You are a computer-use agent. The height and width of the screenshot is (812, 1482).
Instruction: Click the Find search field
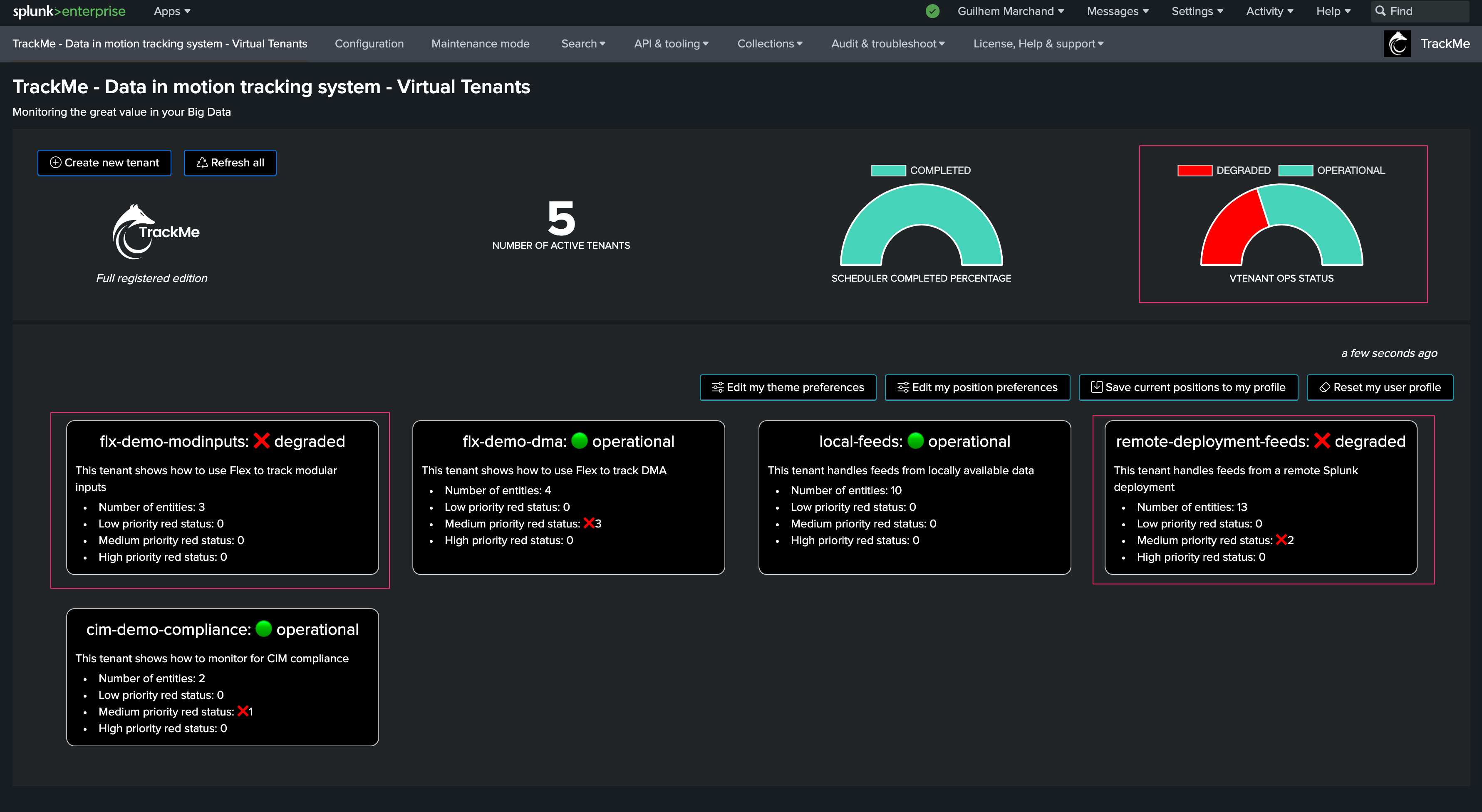tap(1420, 11)
